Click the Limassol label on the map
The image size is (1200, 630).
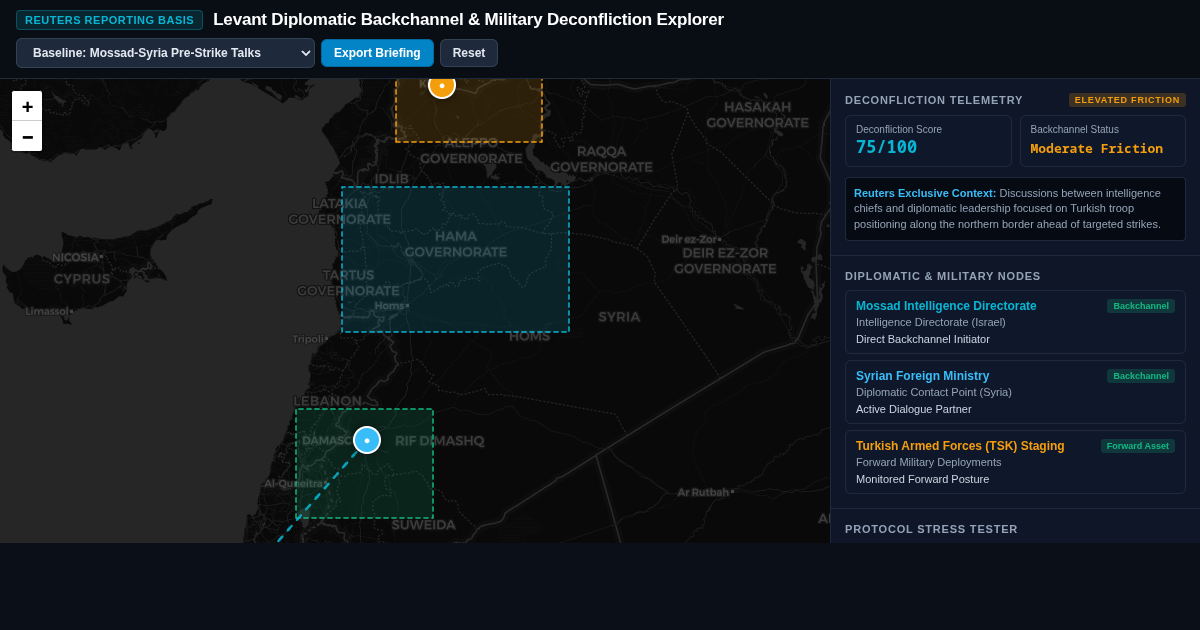point(49,311)
